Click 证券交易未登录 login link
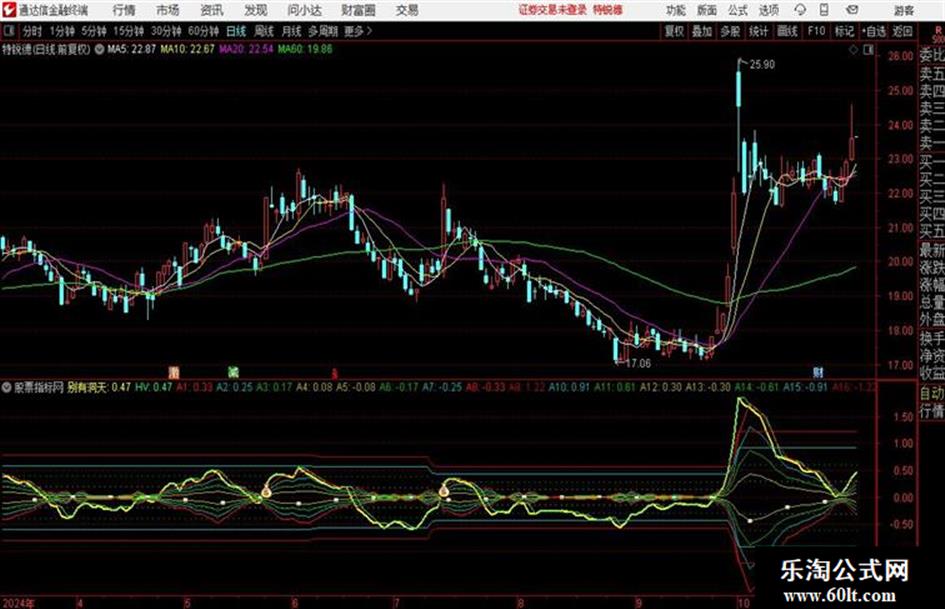This screenshot has height=609, width=945. (x=552, y=10)
